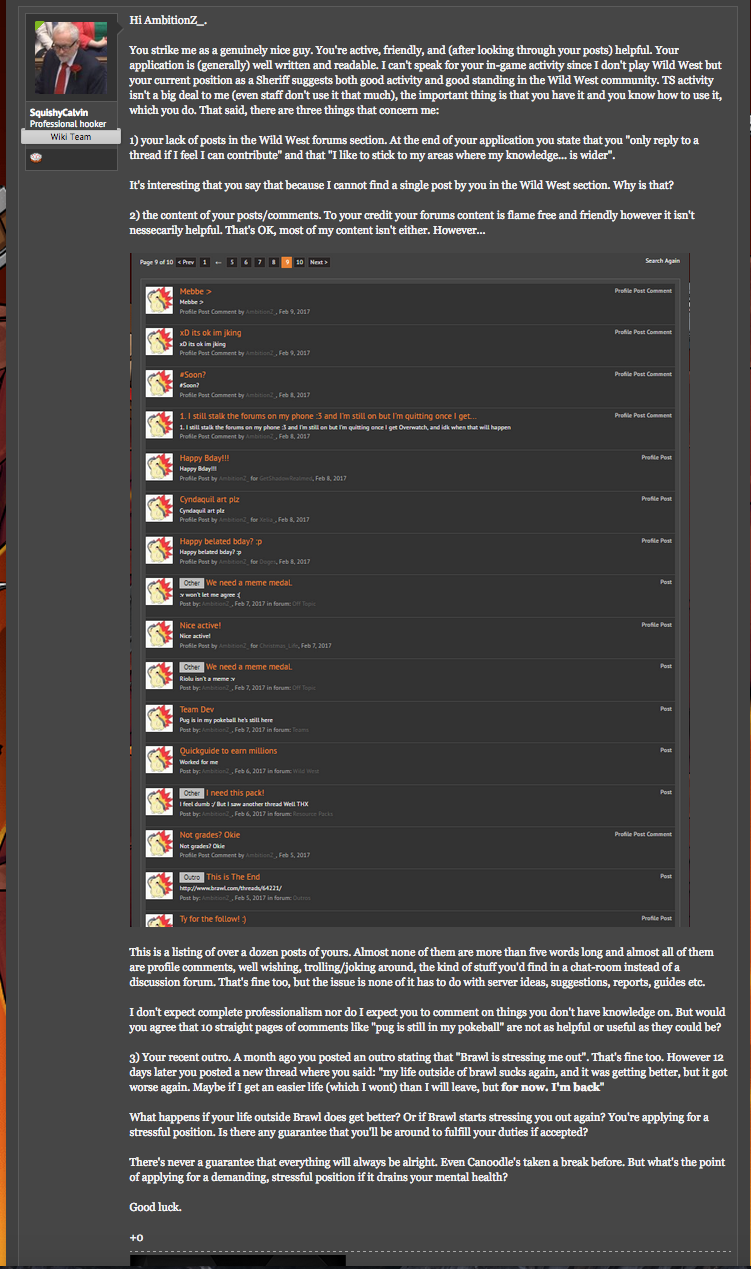
Task: Select page 10 in pagination
Action: (300, 262)
